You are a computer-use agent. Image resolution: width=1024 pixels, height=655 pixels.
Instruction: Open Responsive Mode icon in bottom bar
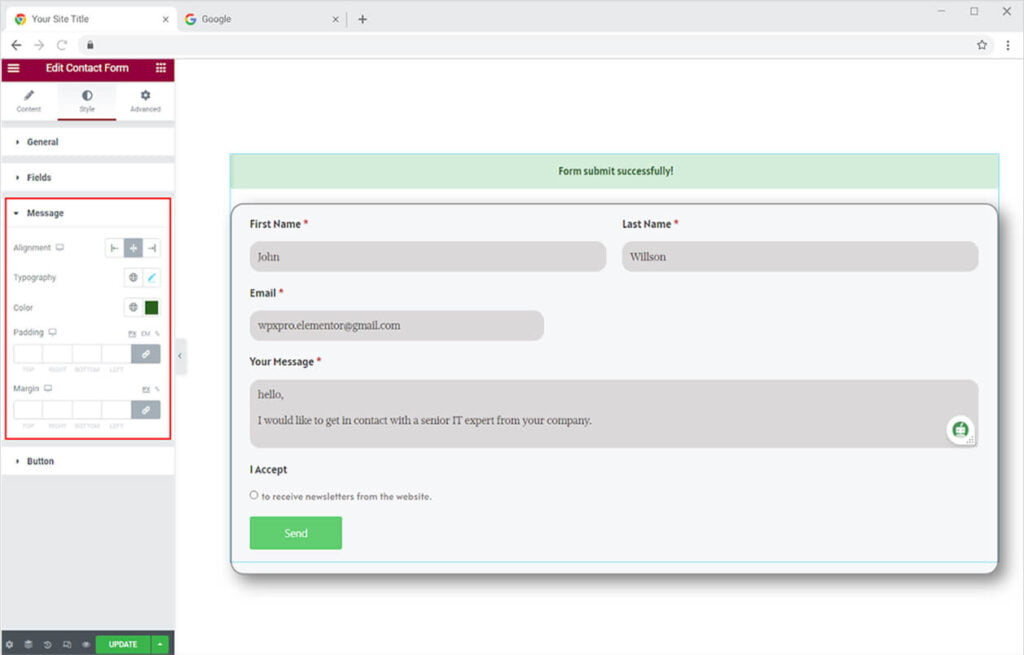point(67,645)
